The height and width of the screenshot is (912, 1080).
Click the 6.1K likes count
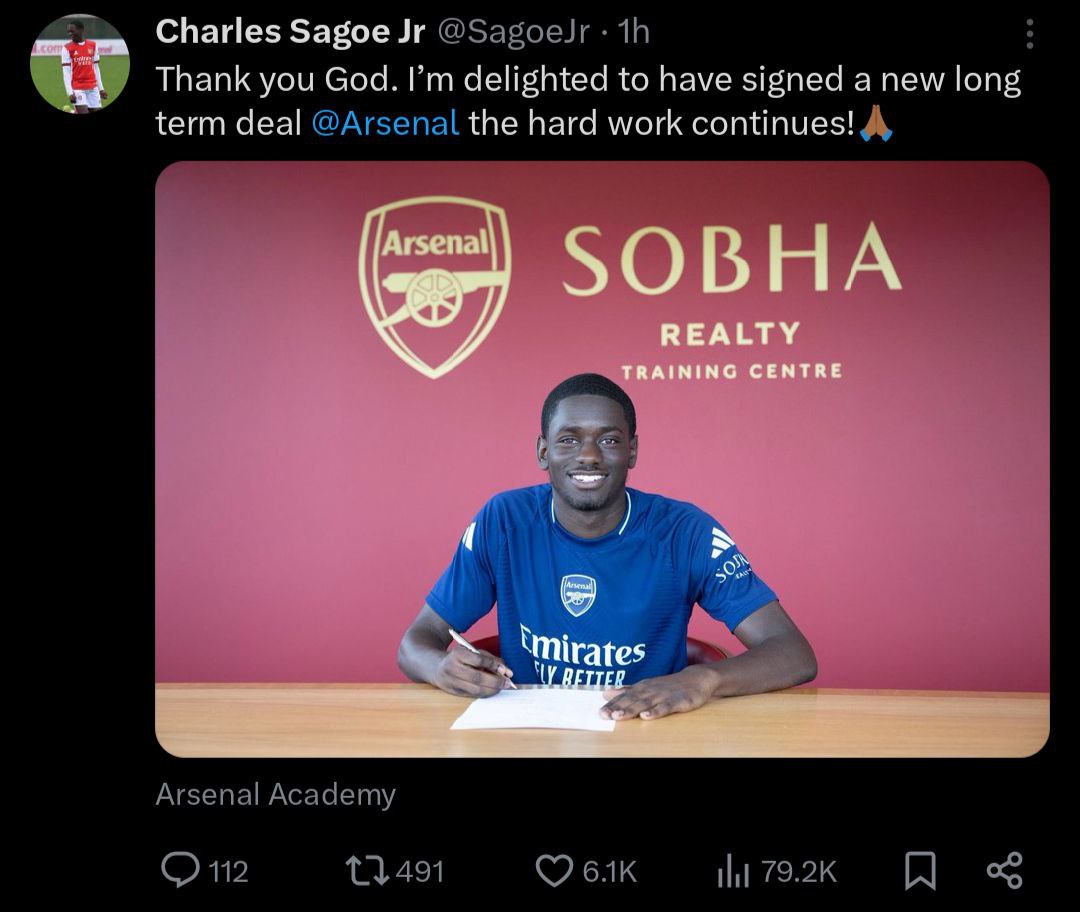coord(609,871)
